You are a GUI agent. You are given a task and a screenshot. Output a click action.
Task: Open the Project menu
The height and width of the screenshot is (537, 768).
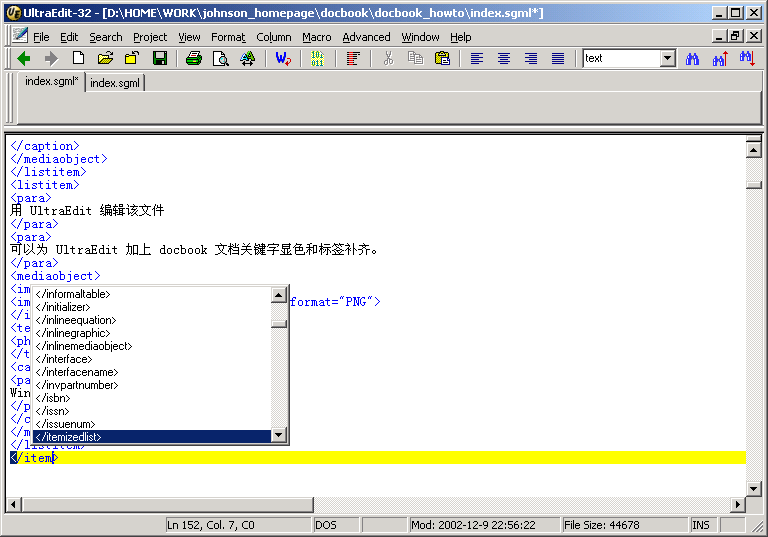[150, 37]
